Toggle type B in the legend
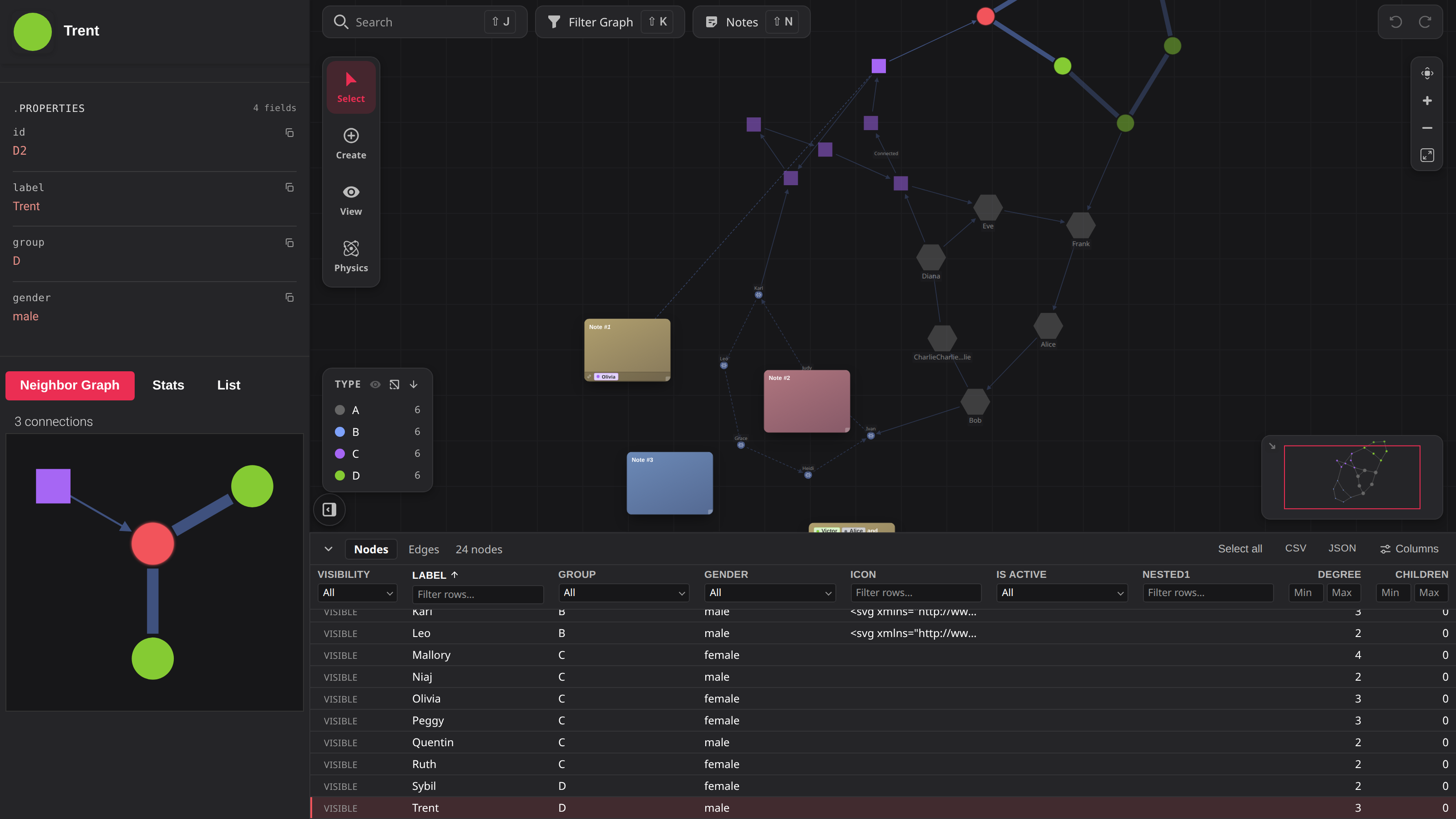This screenshot has width=1456, height=819. pyautogui.click(x=378, y=432)
